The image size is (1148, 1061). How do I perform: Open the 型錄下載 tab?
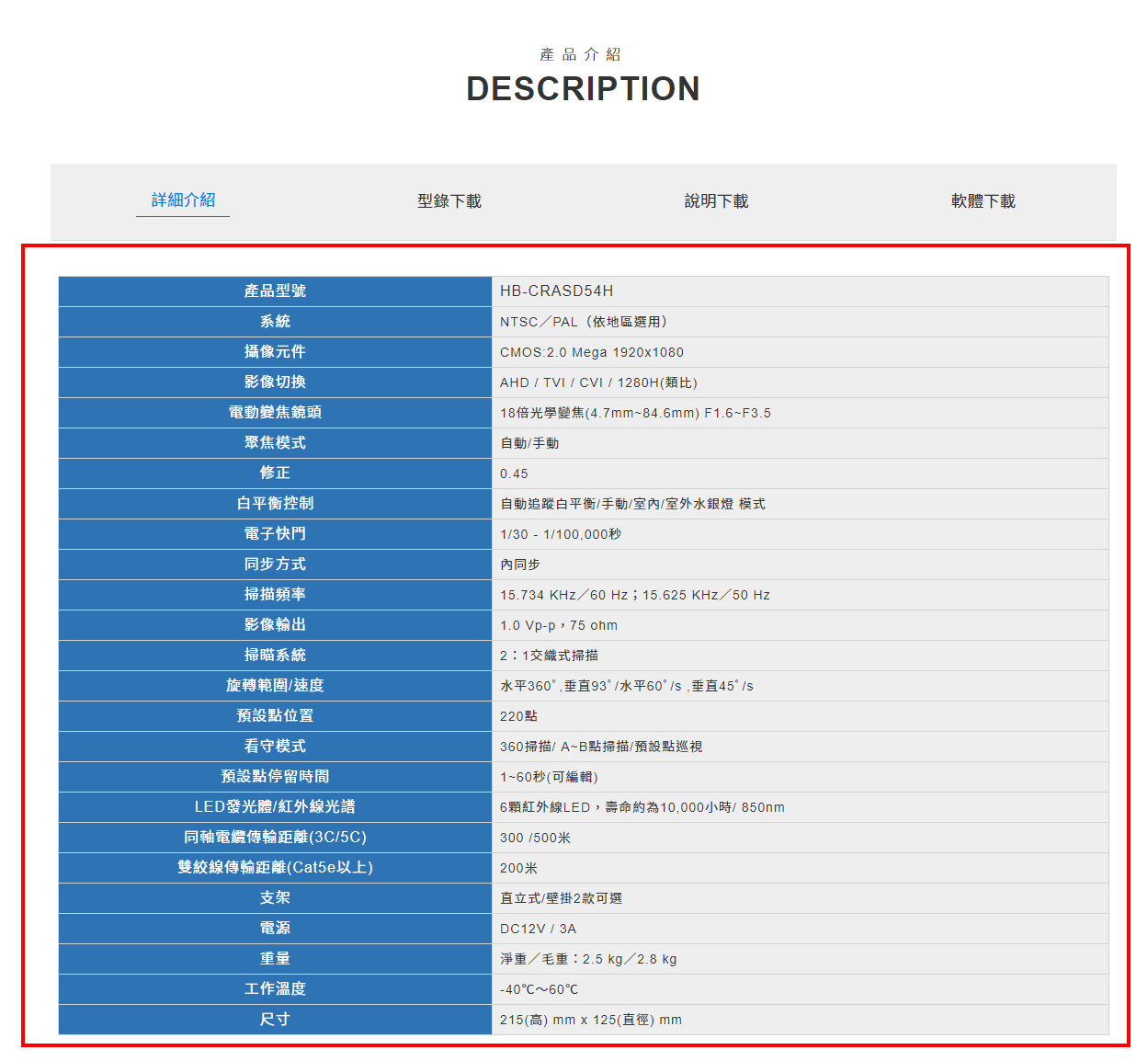449,201
